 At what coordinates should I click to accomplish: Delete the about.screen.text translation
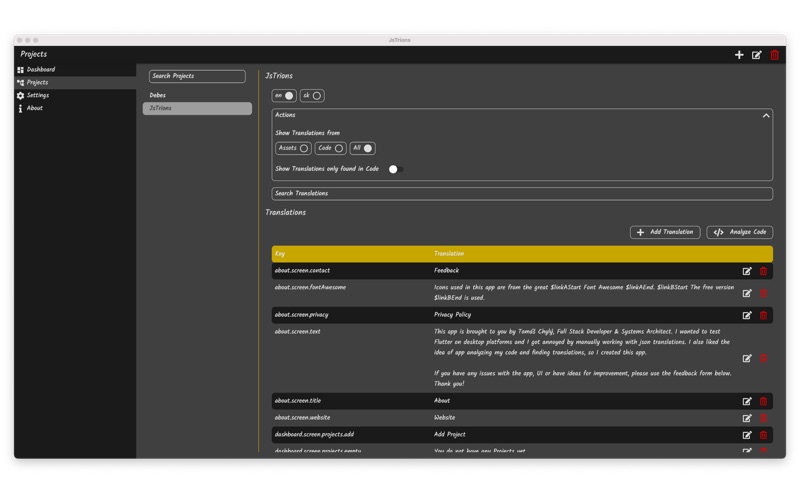point(763,359)
